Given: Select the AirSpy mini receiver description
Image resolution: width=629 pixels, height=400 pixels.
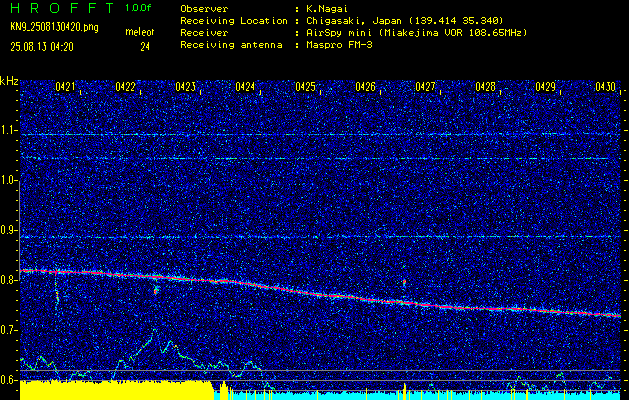Looking at the screenshot, I should click(x=416, y=33).
